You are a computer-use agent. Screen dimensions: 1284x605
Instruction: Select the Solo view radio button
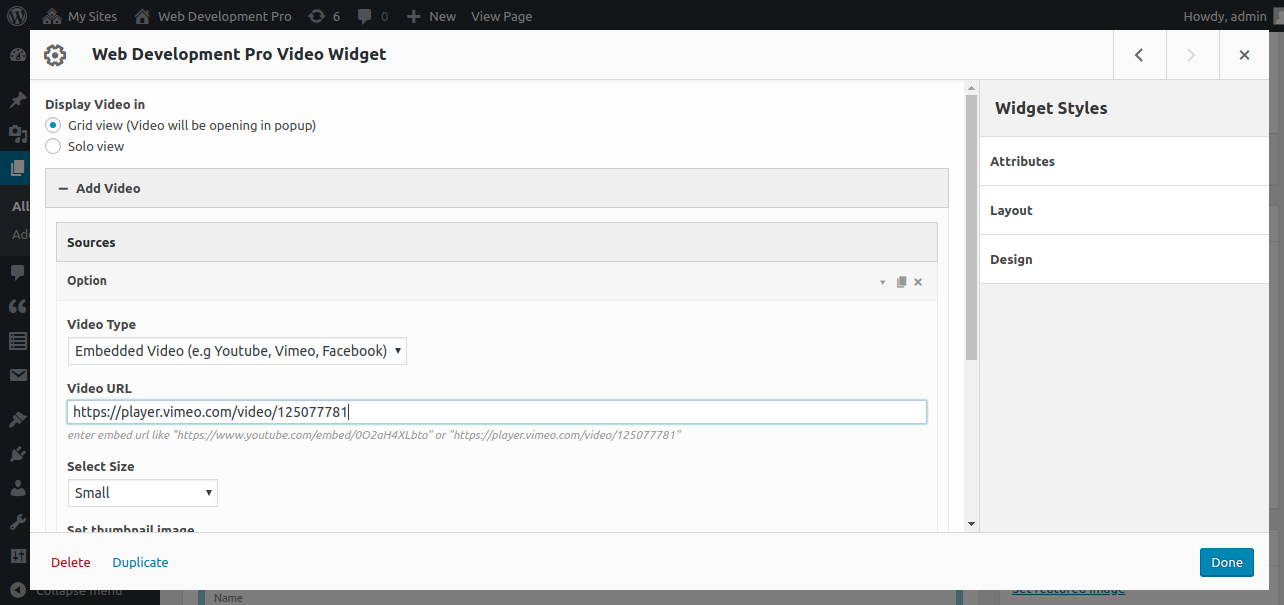53,146
